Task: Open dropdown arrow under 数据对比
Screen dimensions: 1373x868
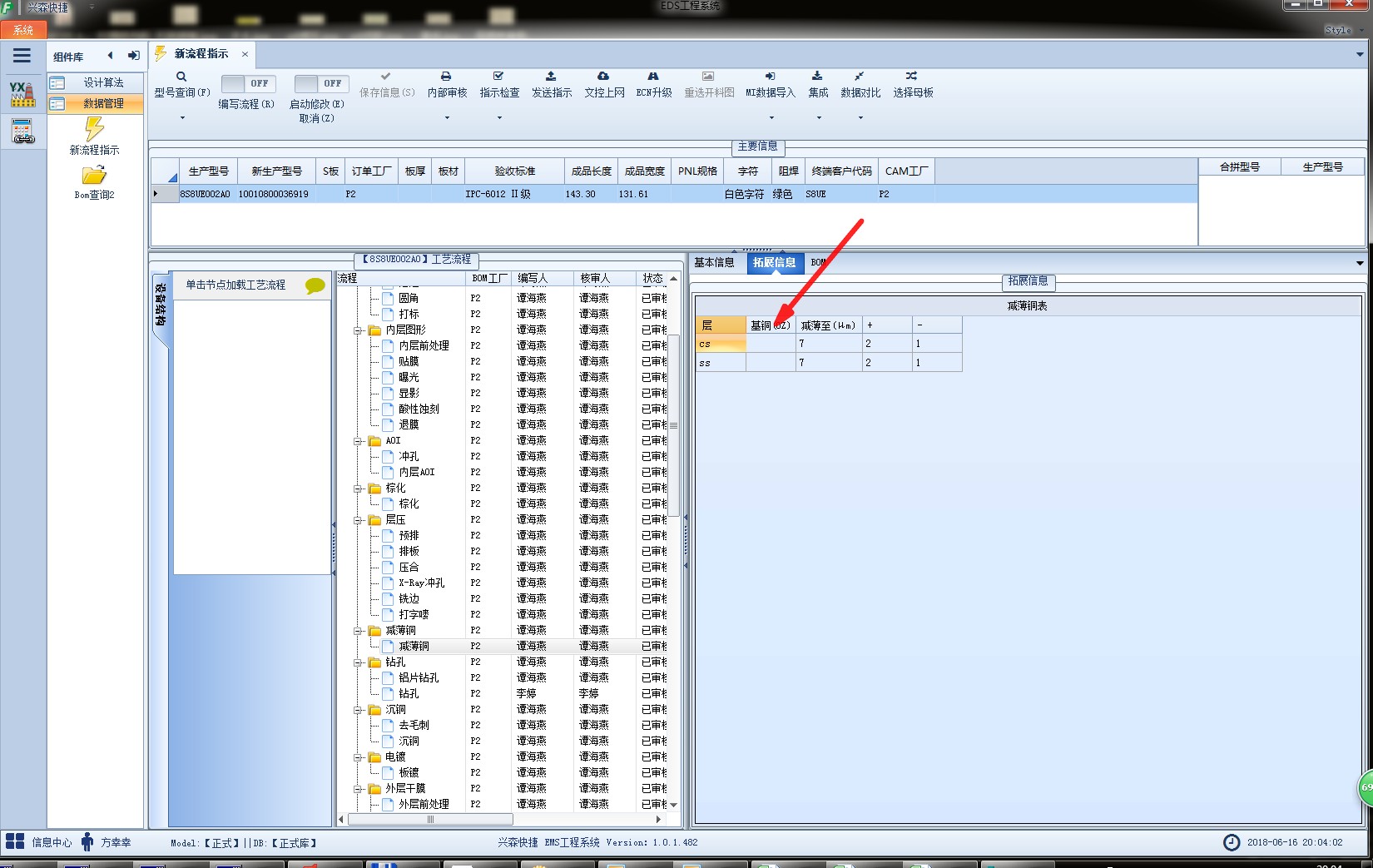Action: (860, 117)
